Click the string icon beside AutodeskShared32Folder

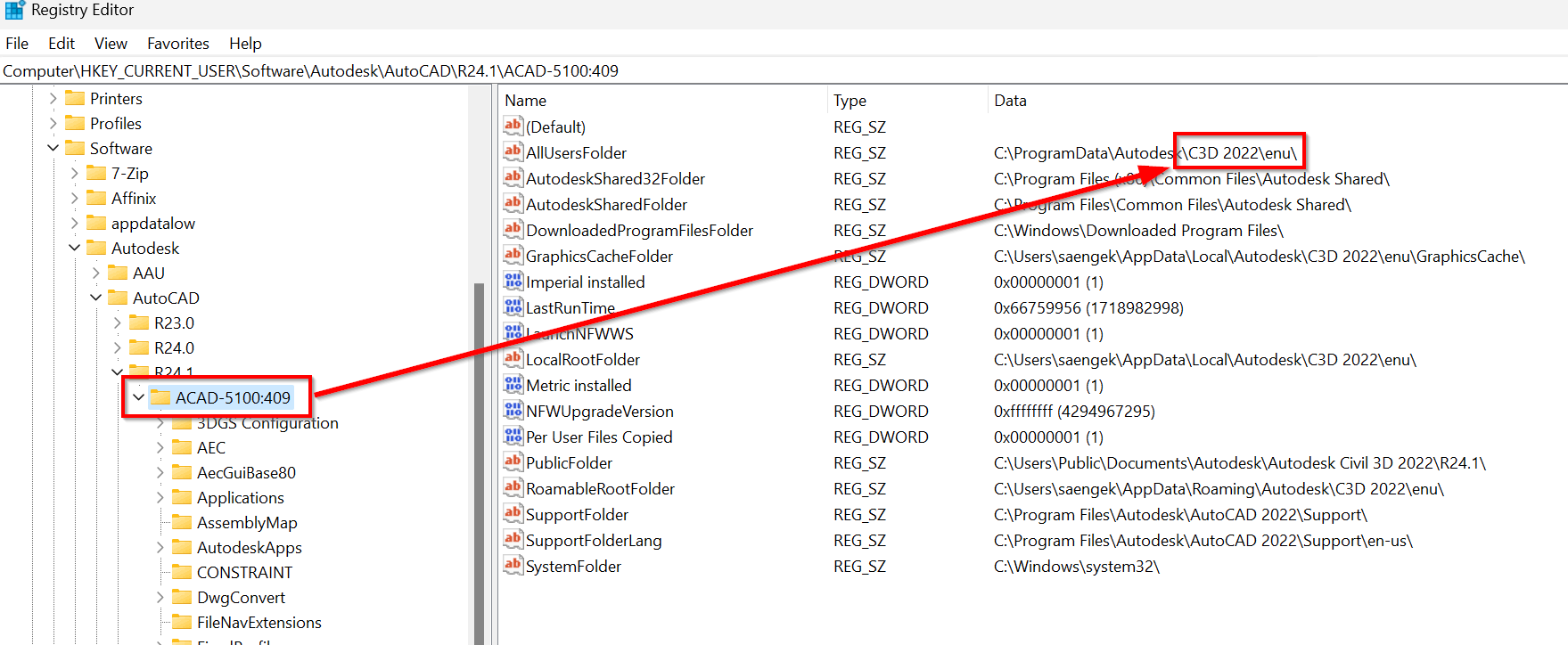513,177
